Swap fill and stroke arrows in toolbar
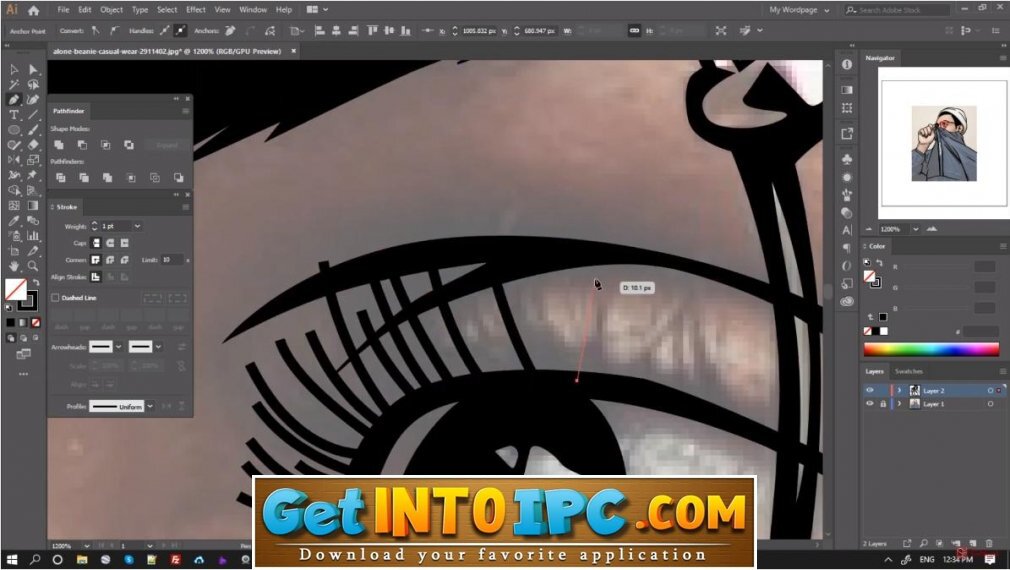This screenshot has width=1010, height=570. point(36,282)
